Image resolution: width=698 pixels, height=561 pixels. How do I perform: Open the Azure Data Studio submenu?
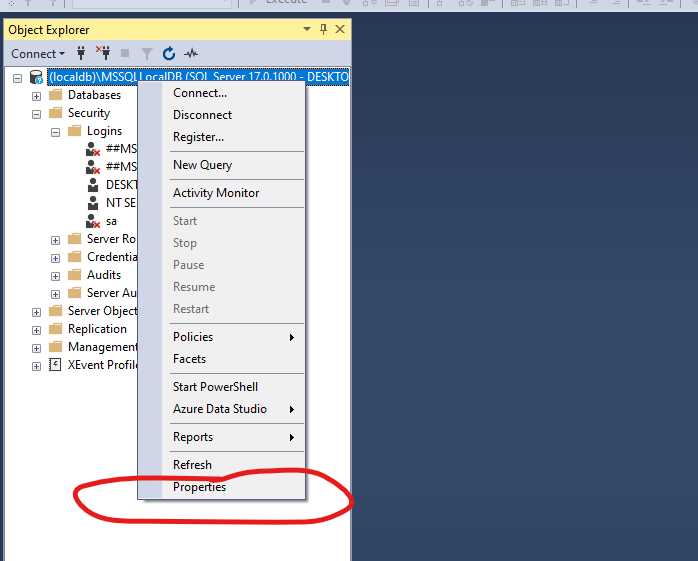coord(220,409)
